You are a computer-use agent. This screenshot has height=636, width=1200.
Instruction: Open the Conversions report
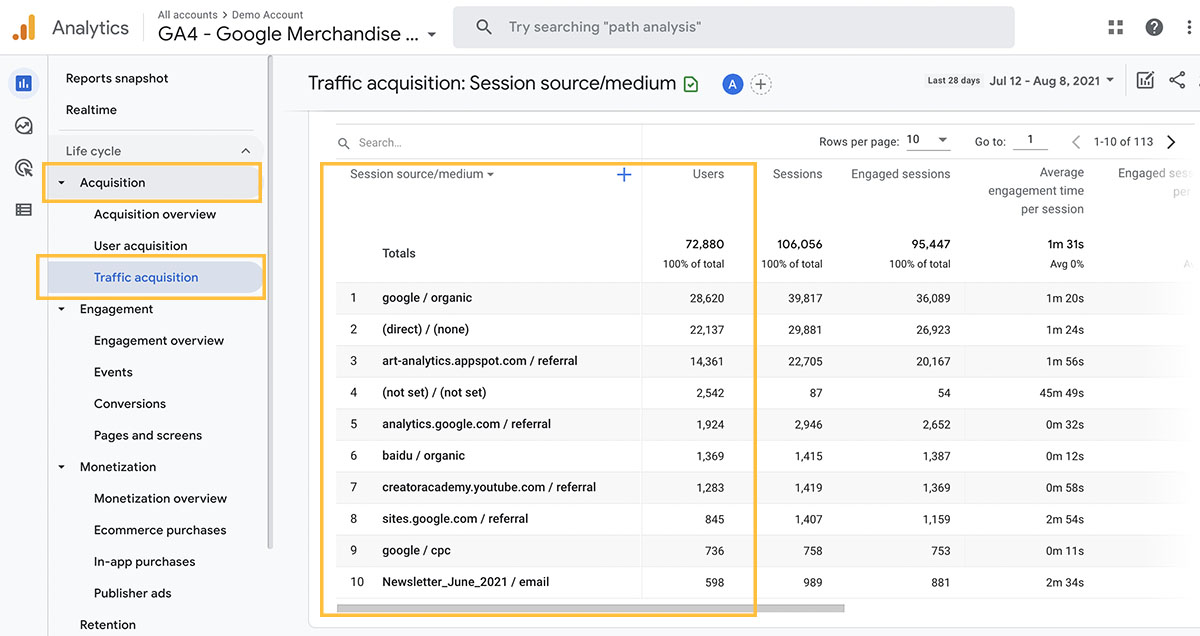tap(130, 404)
